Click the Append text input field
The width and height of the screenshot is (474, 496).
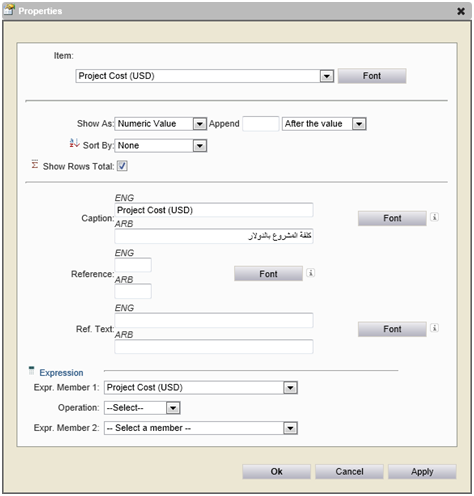click(260, 124)
